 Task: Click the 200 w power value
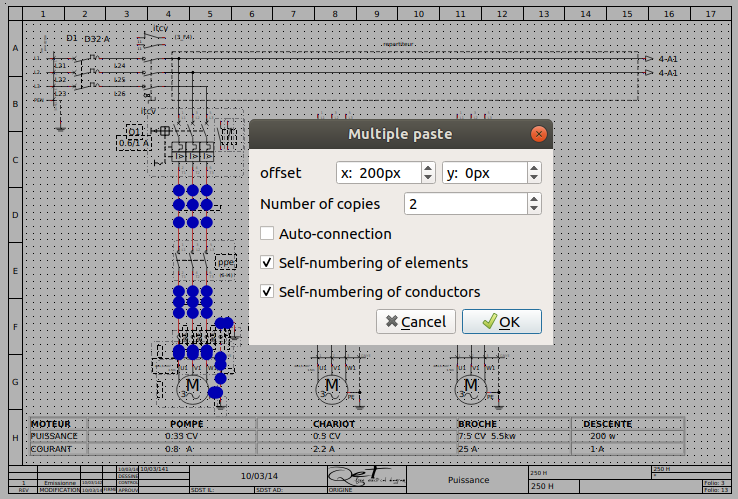pos(603,436)
